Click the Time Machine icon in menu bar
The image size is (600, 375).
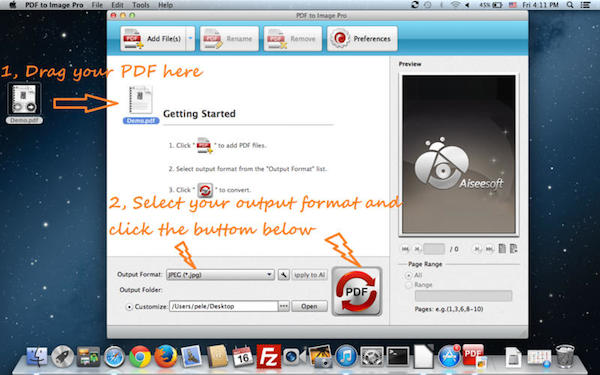[428, 5]
